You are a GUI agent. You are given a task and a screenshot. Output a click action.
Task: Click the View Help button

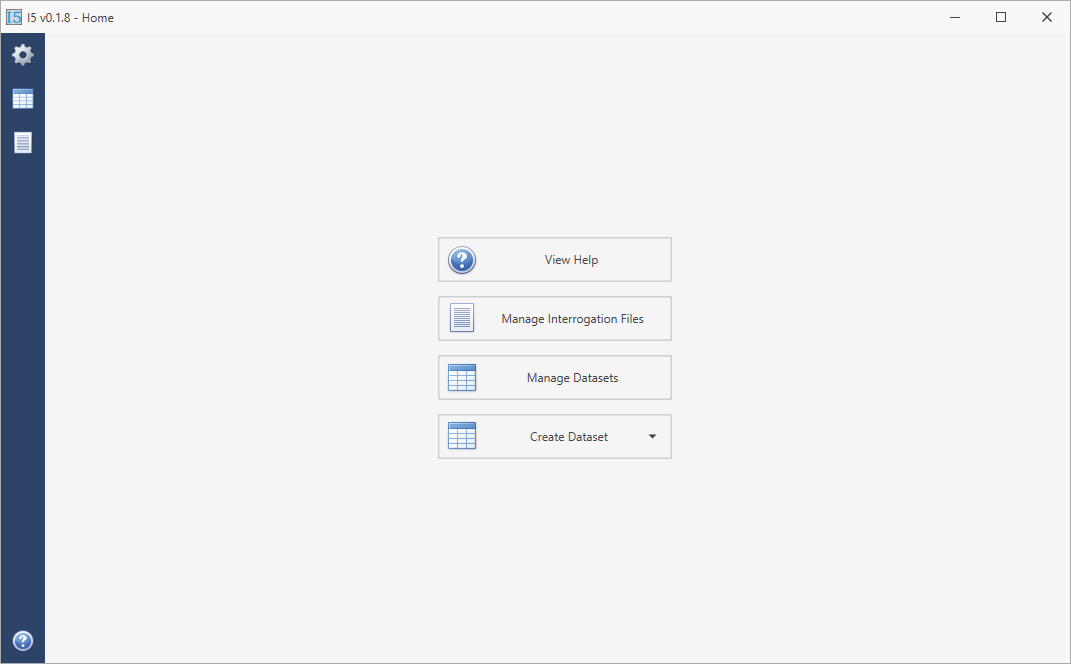pos(555,260)
